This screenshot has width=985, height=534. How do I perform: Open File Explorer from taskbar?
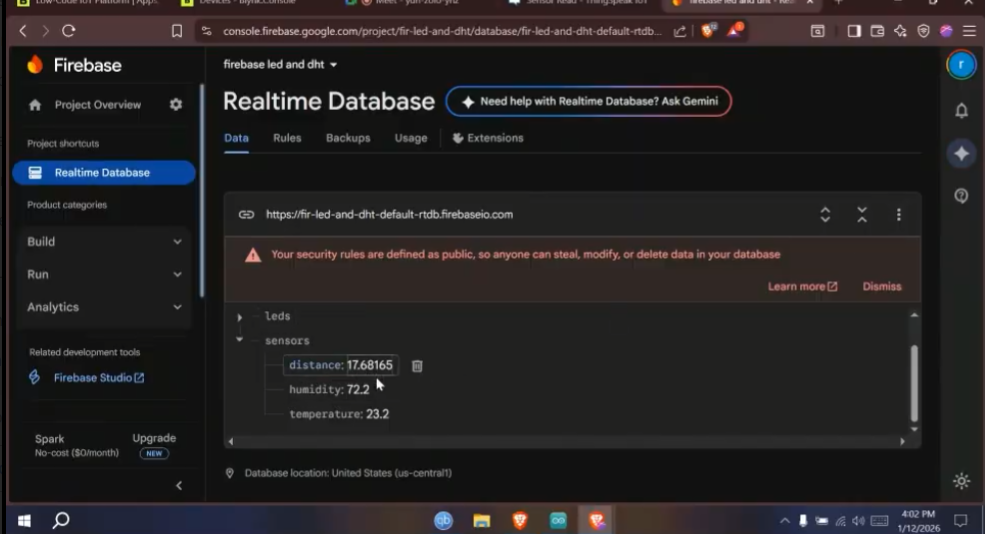point(482,520)
